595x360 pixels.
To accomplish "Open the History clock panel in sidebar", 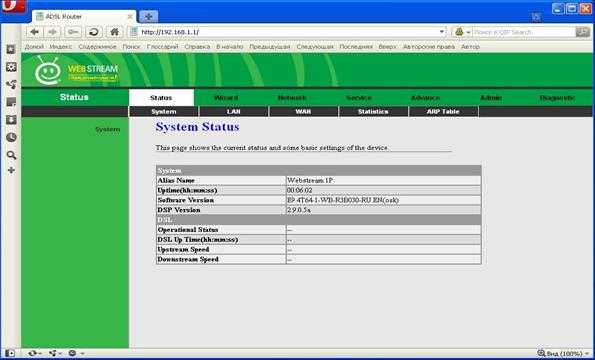I will [11, 137].
